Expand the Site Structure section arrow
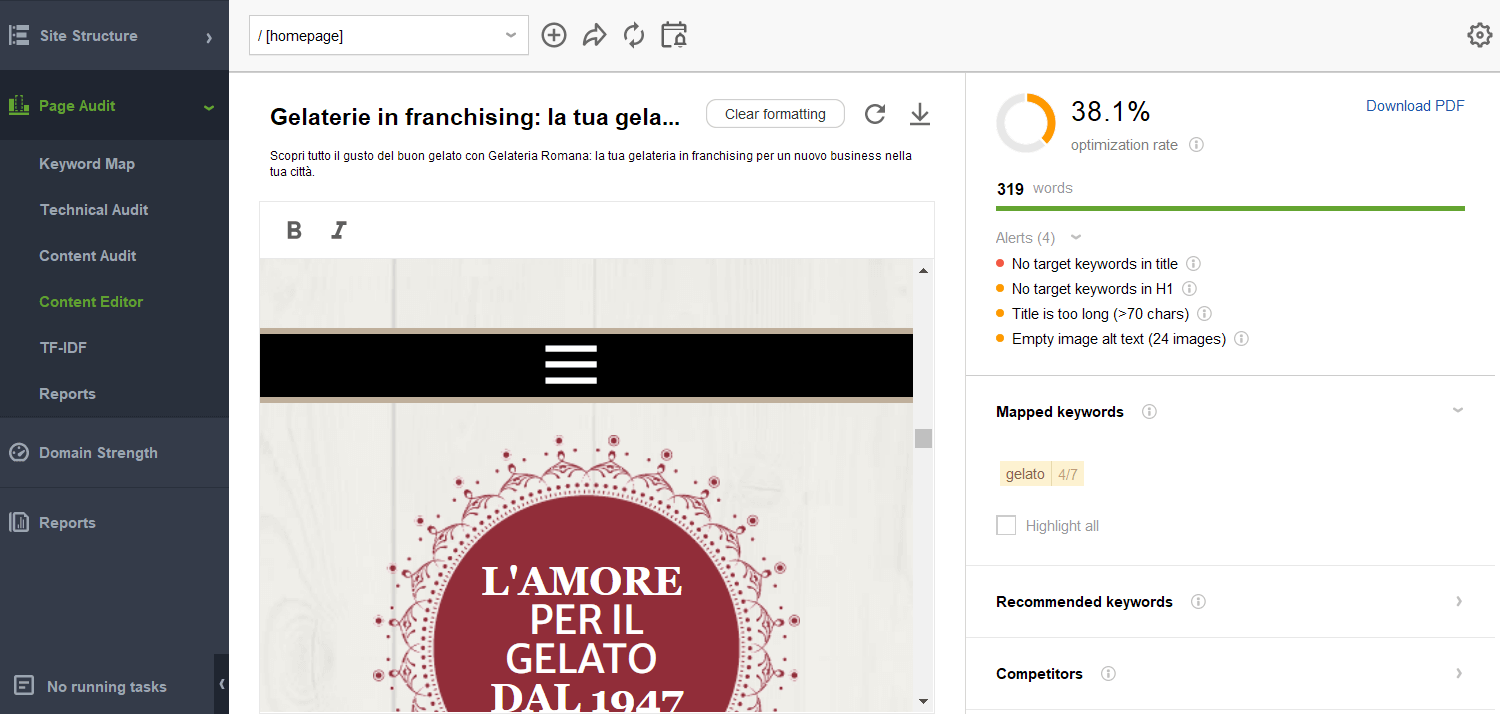The height and width of the screenshot is (714, 1500). pos(209,38)
